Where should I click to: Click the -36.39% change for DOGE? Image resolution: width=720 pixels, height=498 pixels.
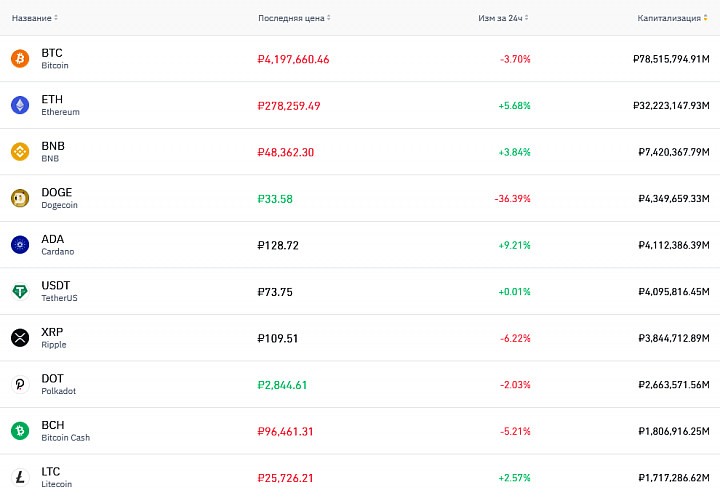coord(512,199)
